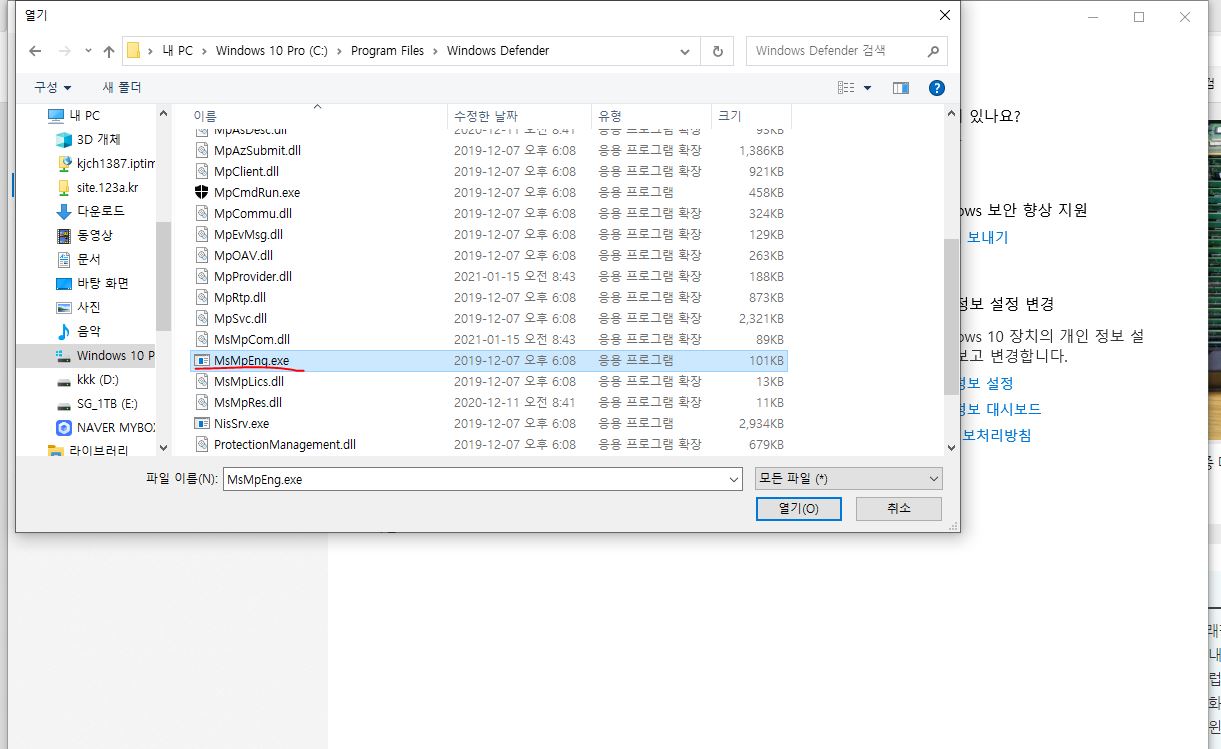Click the 다운로드 blue arrow icon
The image size is (1221, 749).
(63, 211)
